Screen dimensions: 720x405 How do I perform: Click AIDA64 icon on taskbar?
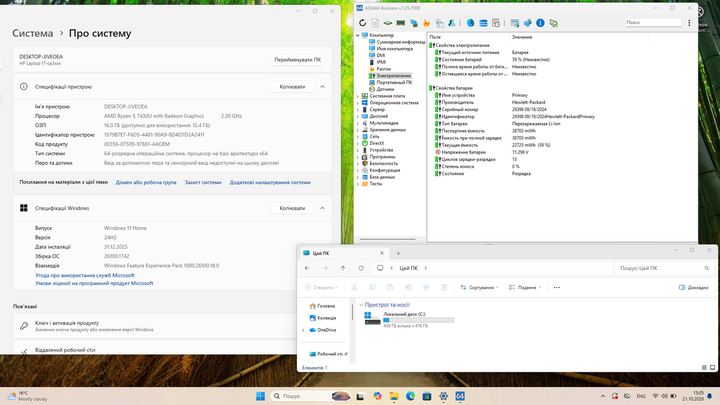460,396
